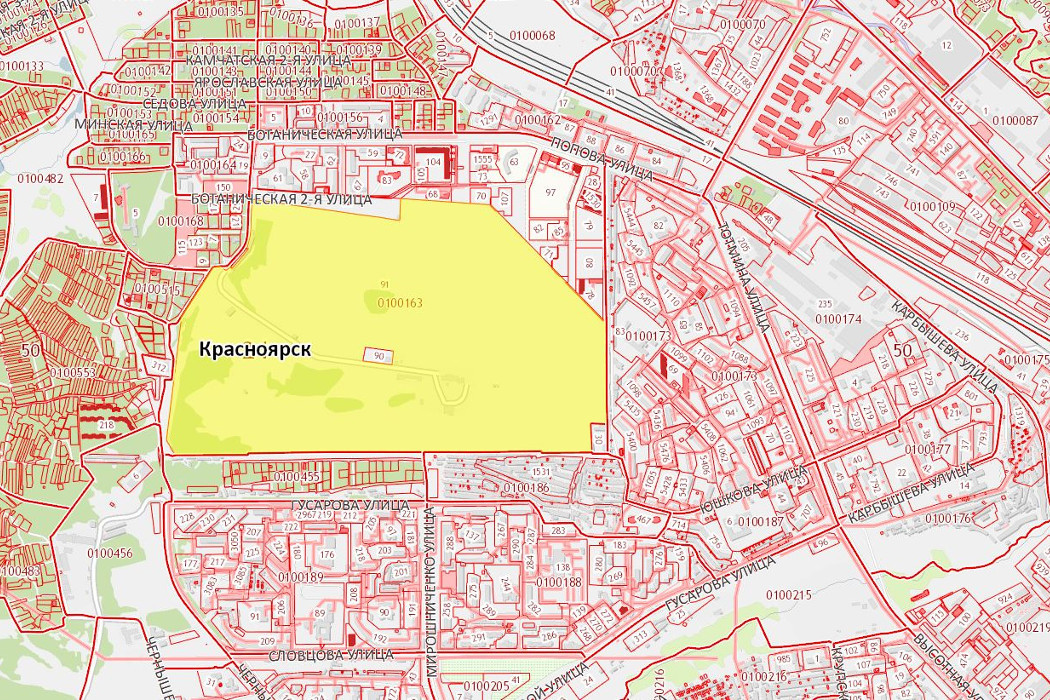Select cadastral block 0100176

(948, 518)
